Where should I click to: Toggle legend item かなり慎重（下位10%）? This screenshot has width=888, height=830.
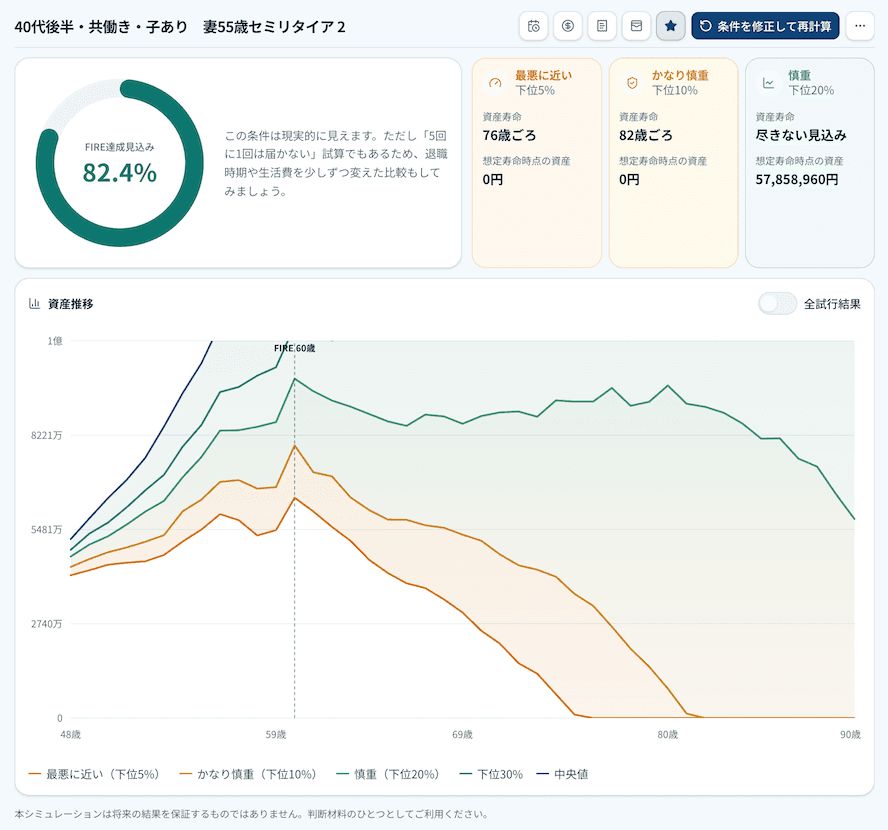(x=247, y=774)
